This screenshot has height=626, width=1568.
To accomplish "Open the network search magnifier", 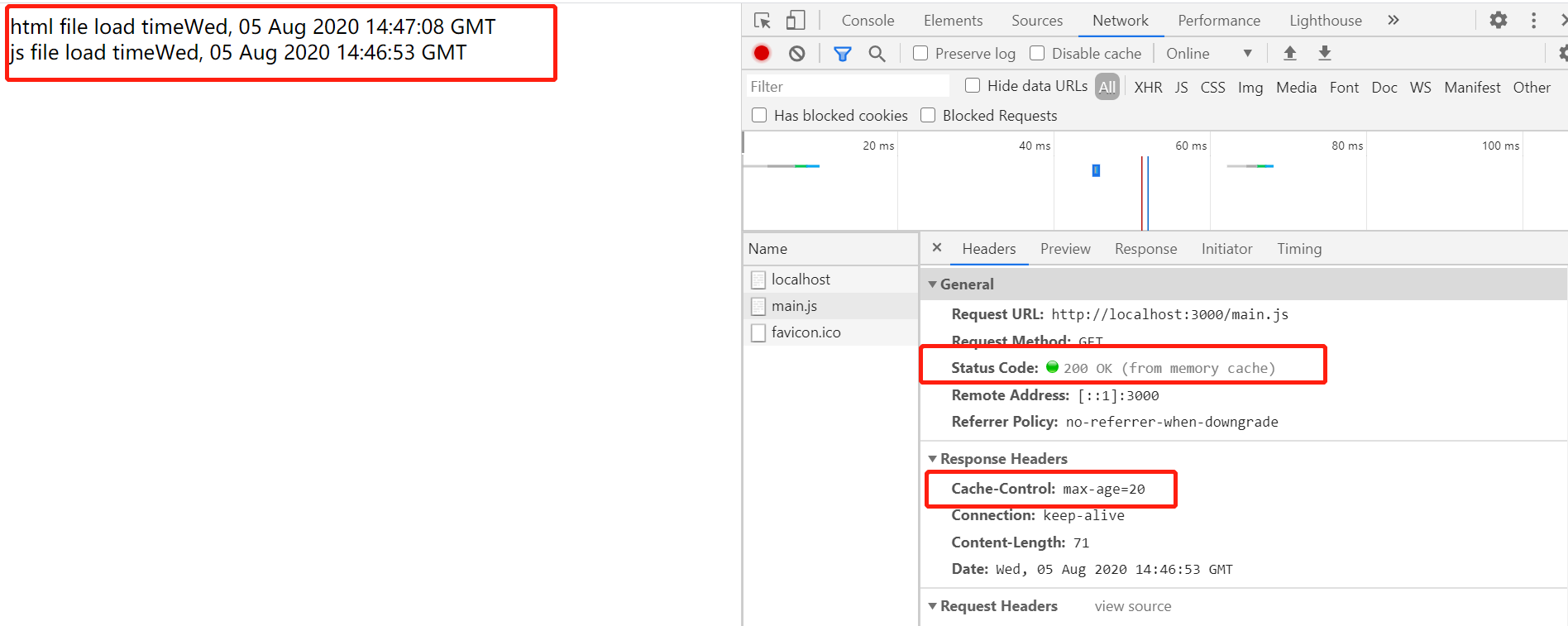I will point(877,54).
